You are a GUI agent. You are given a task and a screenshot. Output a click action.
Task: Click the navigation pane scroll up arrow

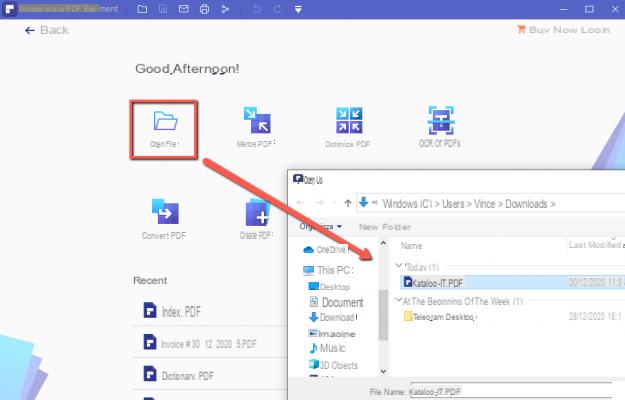coord(383,243)
